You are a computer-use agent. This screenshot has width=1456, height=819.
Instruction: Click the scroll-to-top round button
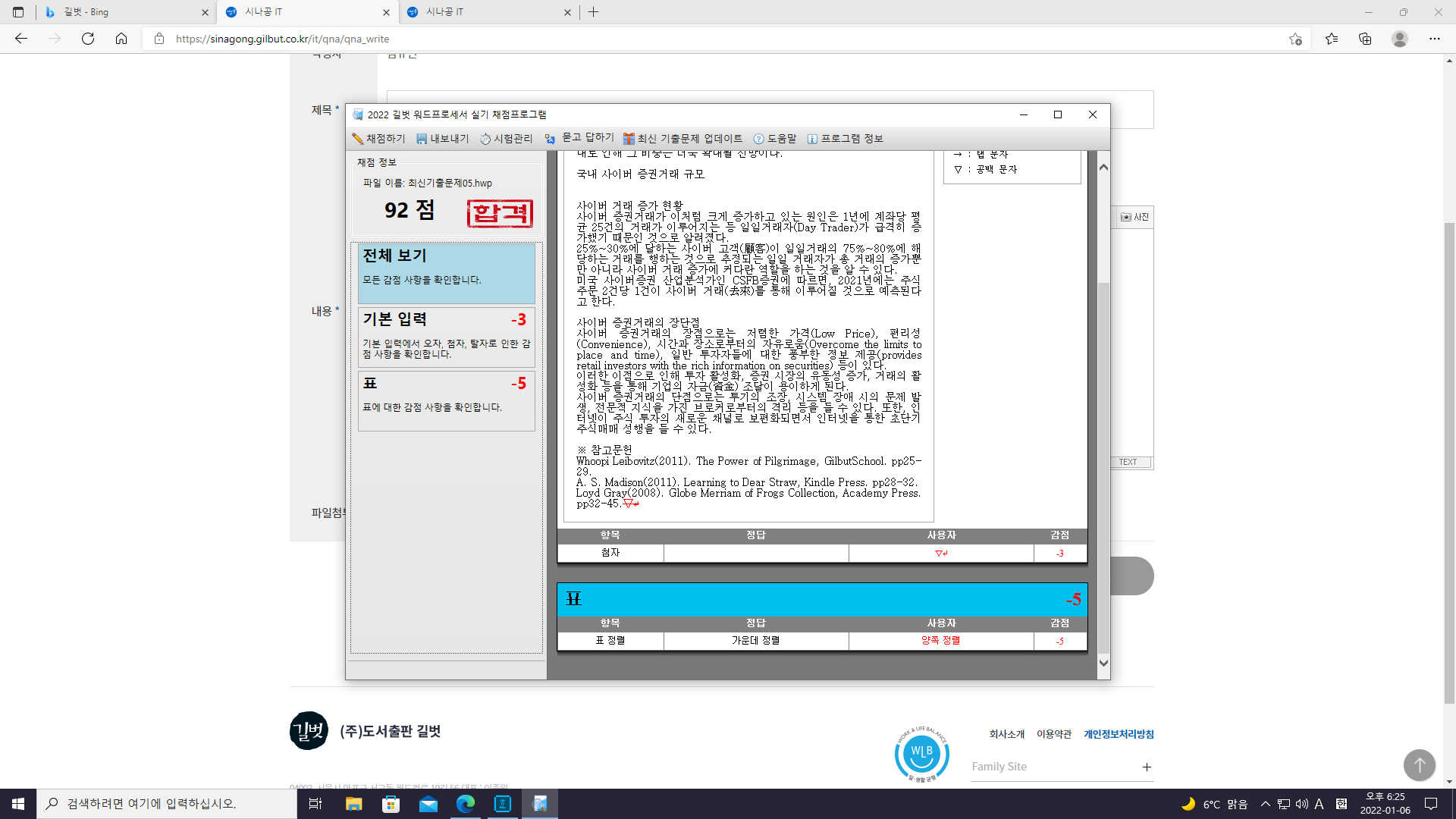click(1419, 765)
